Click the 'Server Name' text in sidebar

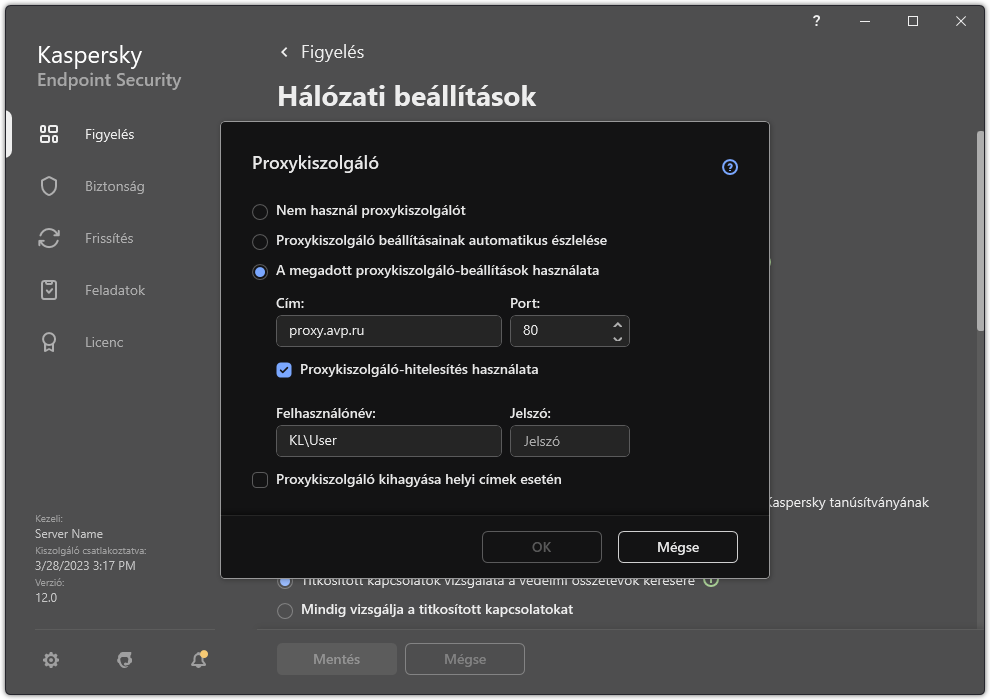[x=69, y=534]
